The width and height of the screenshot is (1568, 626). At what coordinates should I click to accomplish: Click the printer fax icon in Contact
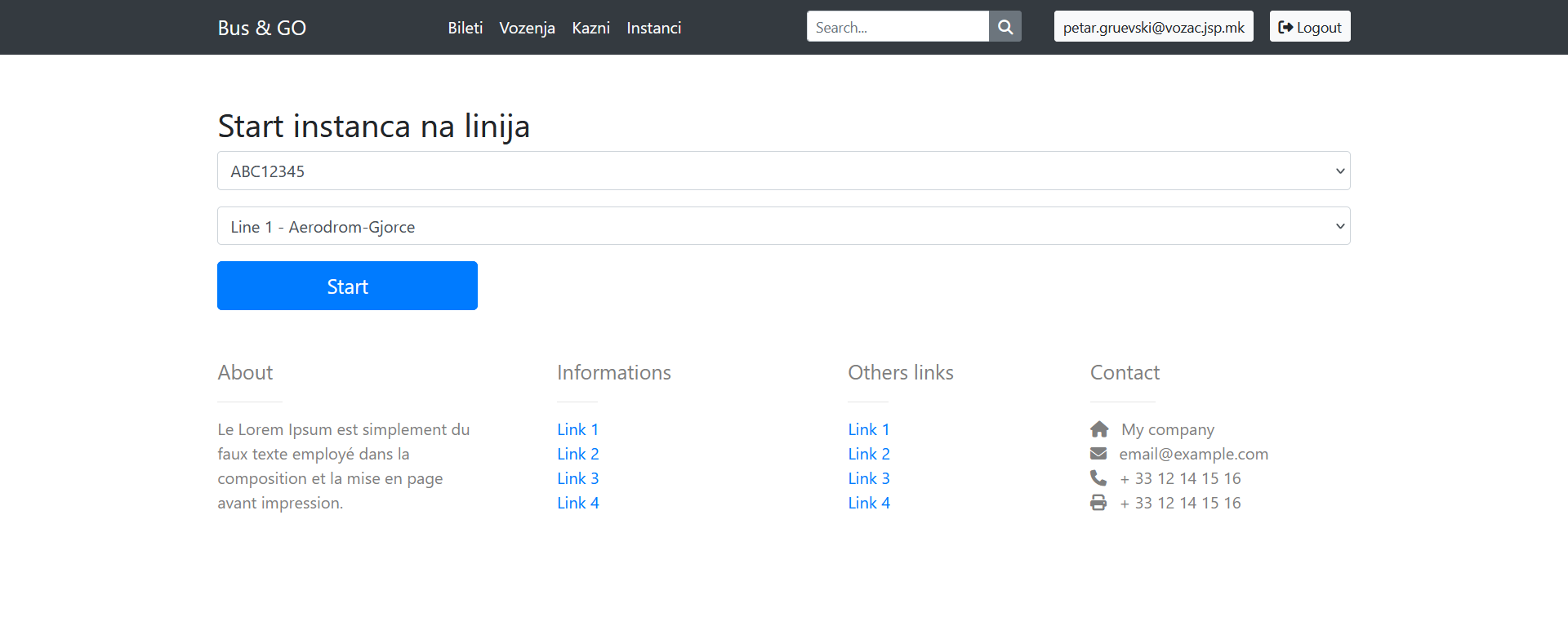pyautogui.click(x=1098, y=503)
